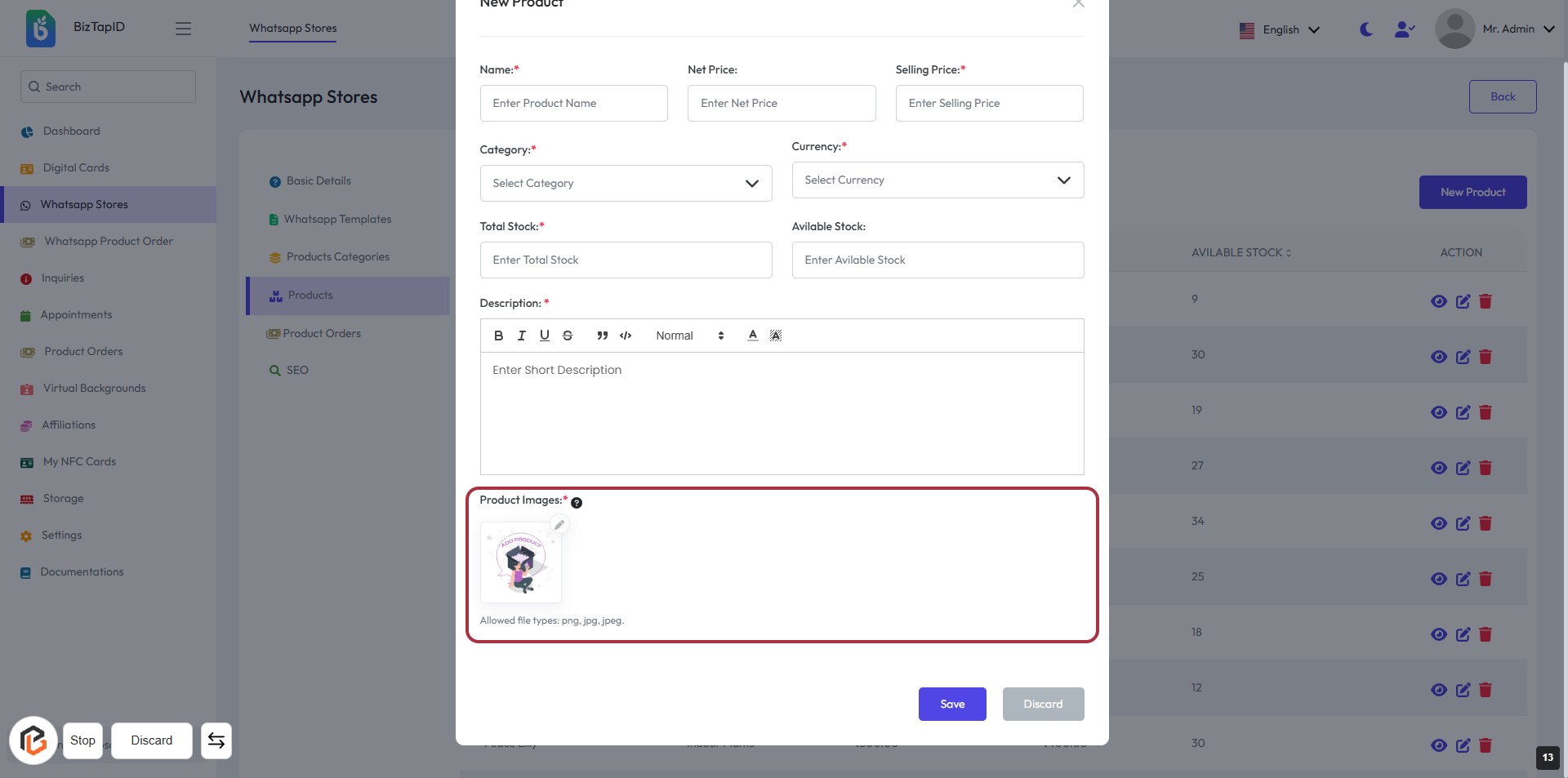This screenshot has width=1568, height=778.
Task: Toggle italic formatting in description editor
Action: [521, 336]
